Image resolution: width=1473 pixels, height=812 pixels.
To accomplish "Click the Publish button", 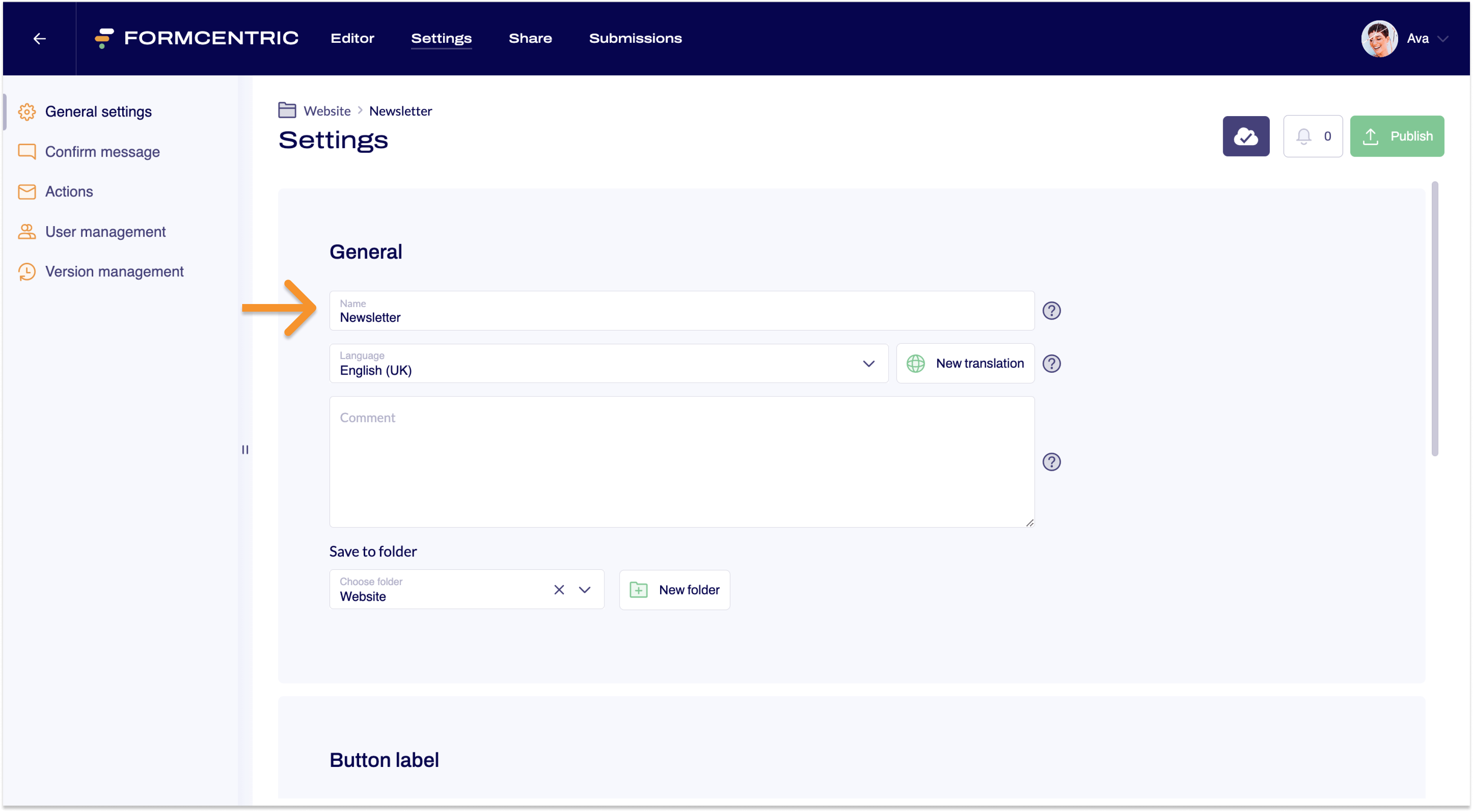I will 1397,136.
